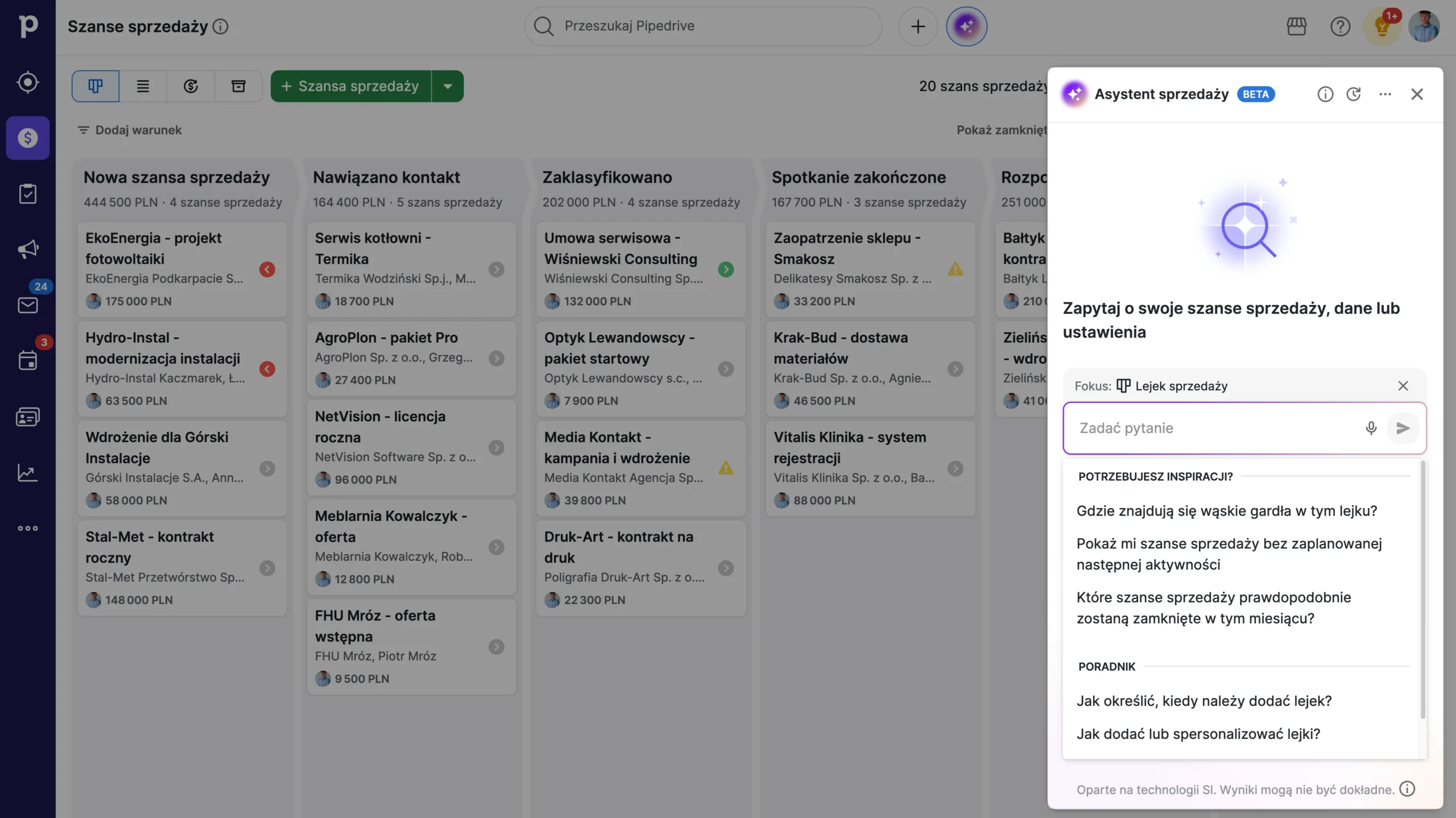The image size is (1456, 818).
Task: Switch to forecast view
Action: 191,86
